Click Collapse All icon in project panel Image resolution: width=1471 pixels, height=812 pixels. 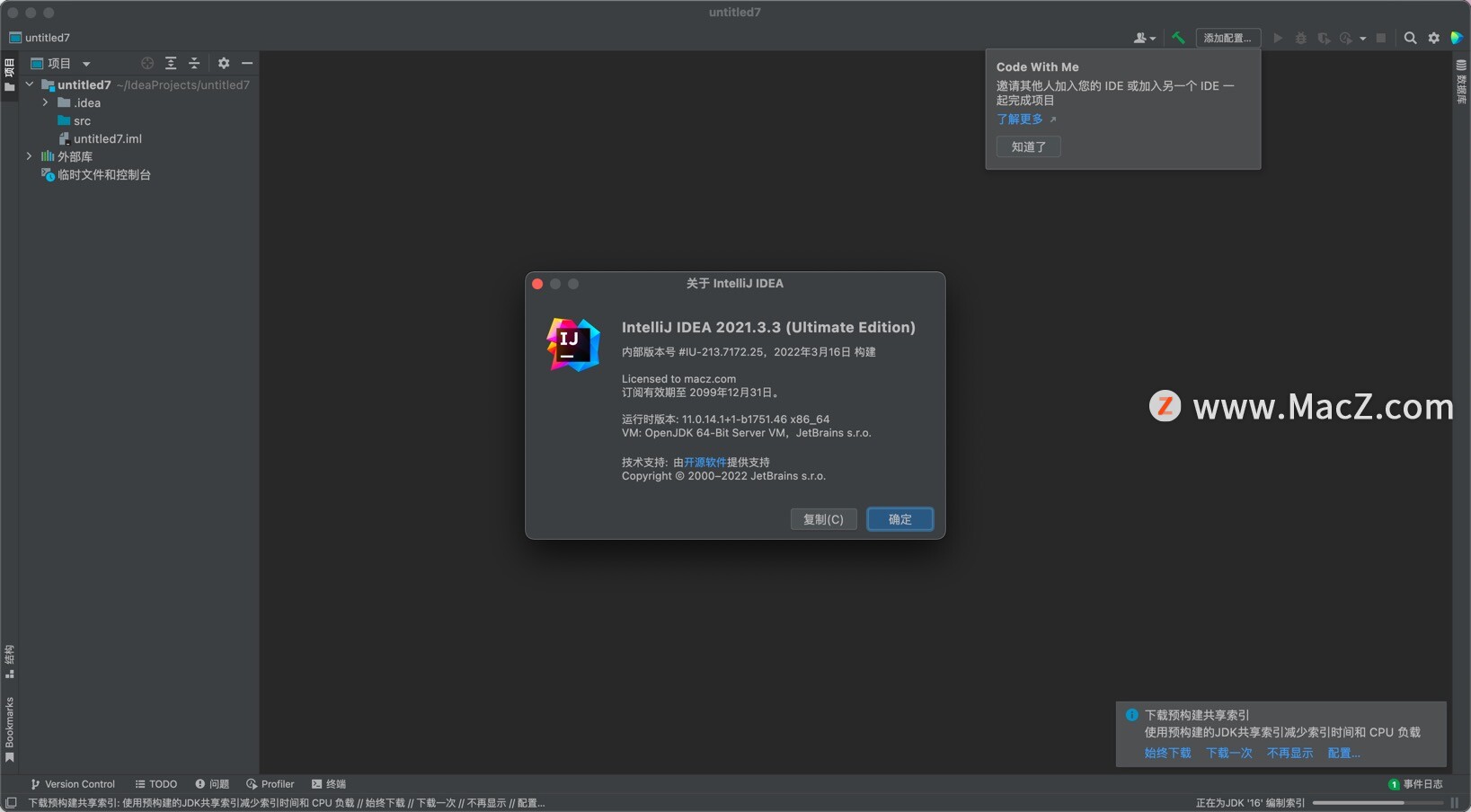point(194,64)
